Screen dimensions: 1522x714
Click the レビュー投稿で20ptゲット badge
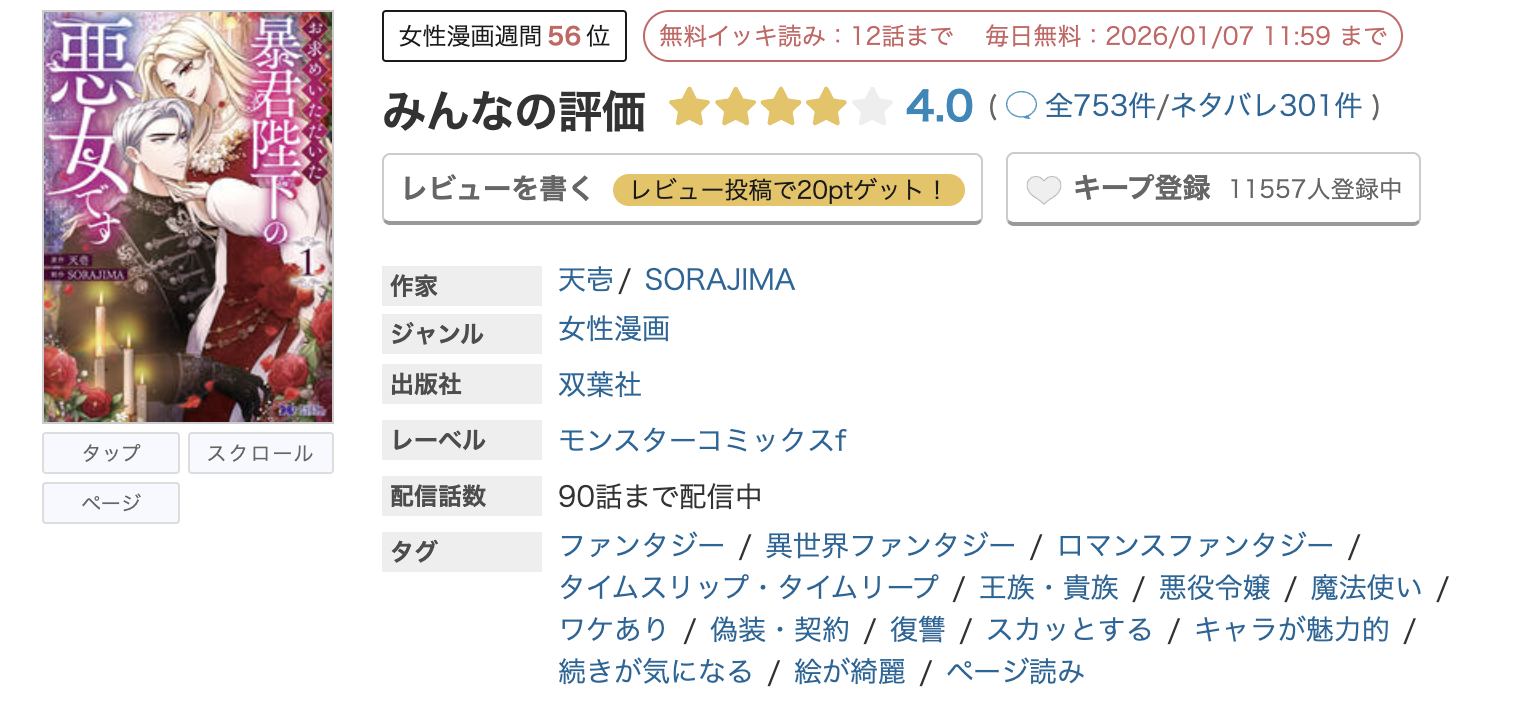(x=789, y=189)
